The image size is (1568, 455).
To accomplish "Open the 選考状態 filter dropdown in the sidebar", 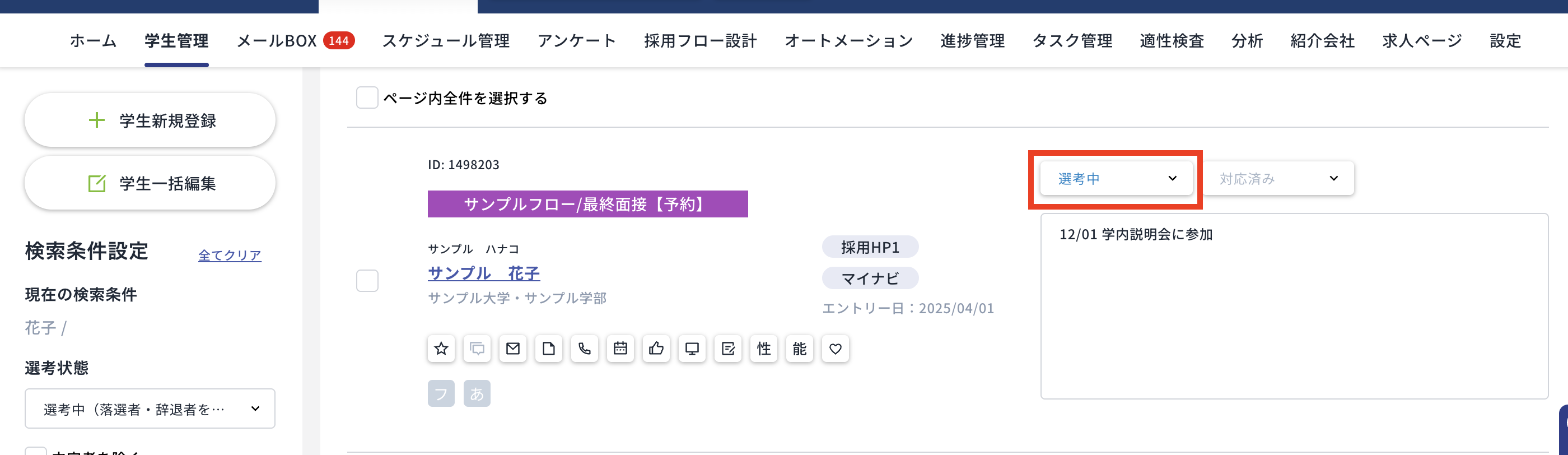I will (x=150, y=408).
